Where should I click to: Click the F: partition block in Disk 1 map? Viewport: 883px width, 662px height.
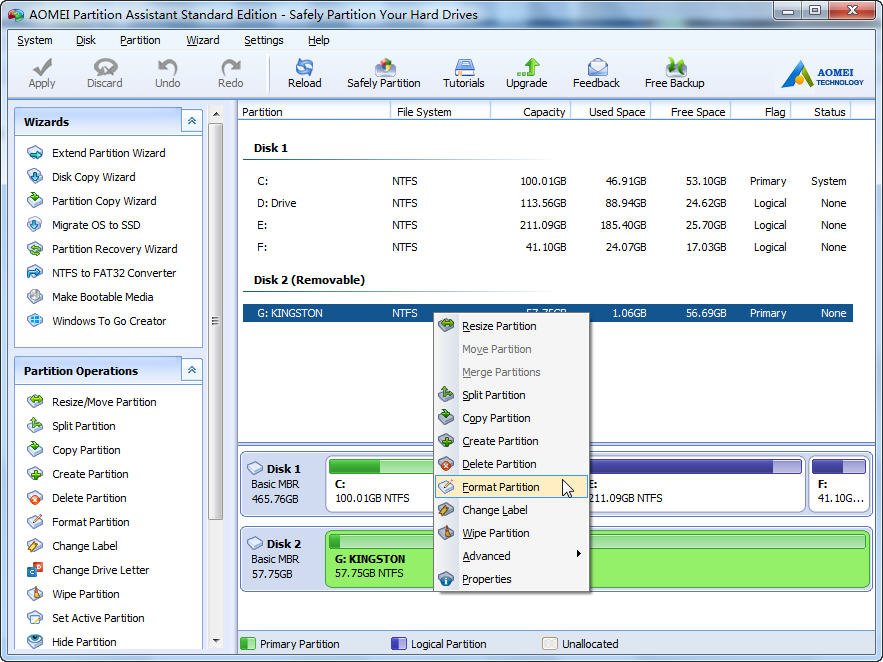click(838, 482)
